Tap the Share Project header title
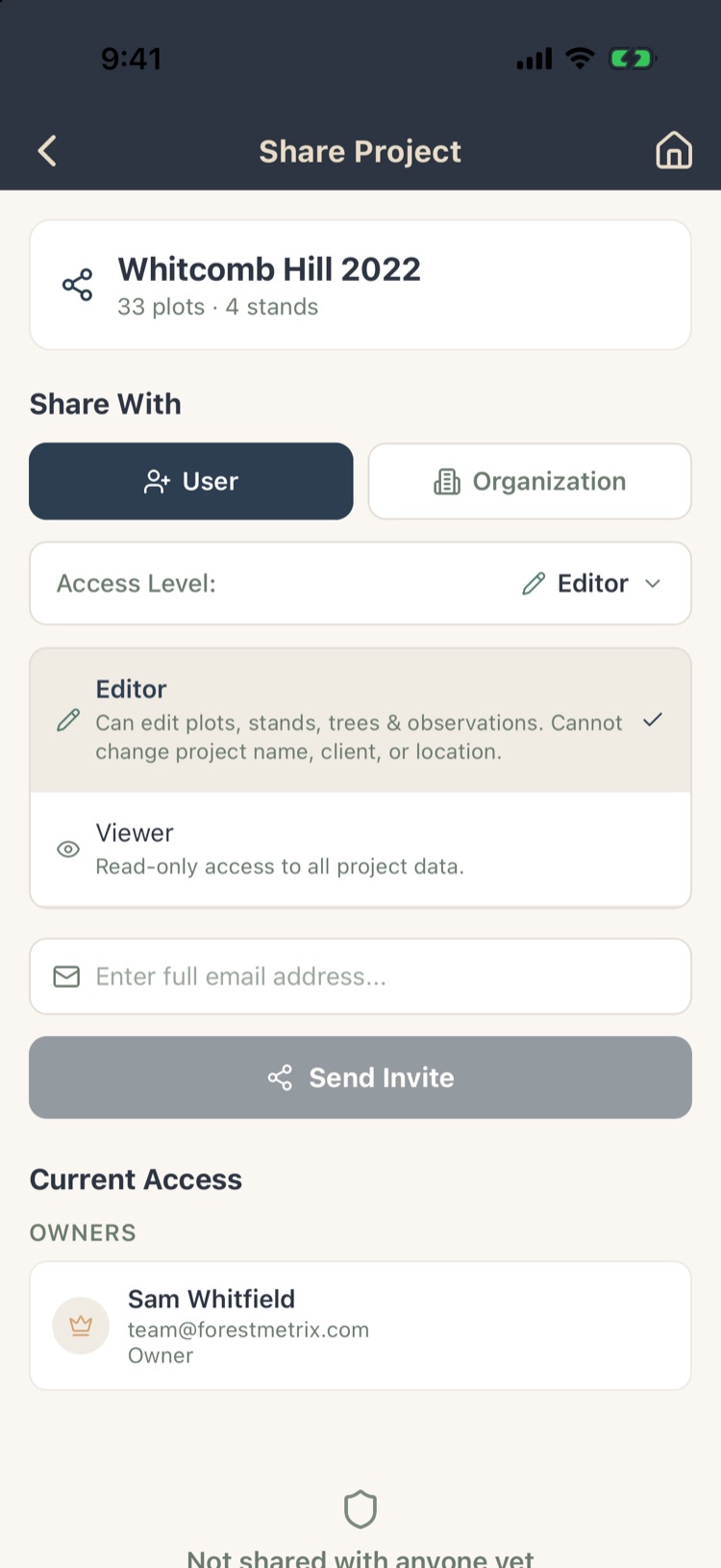The image size is (721, 1568). click(x=360, y=151)
